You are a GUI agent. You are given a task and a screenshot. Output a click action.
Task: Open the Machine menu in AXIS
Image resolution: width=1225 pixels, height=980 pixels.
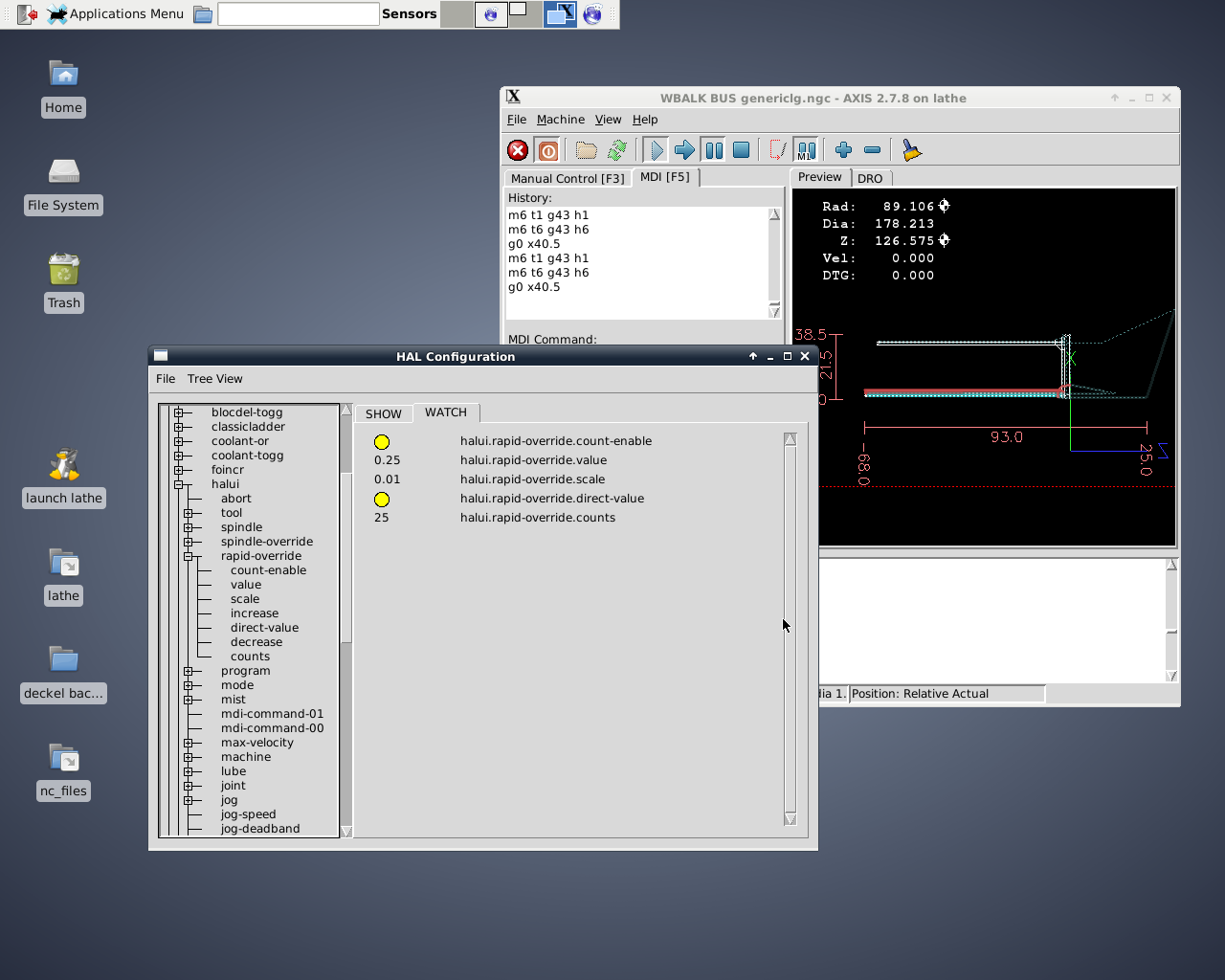tap(560, 120)
